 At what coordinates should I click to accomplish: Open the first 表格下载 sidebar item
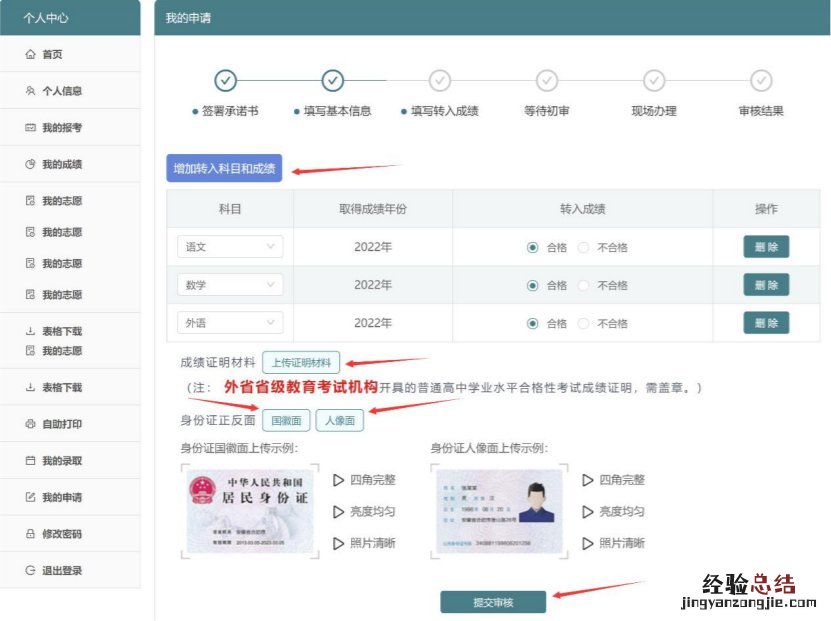pos(62,331)
